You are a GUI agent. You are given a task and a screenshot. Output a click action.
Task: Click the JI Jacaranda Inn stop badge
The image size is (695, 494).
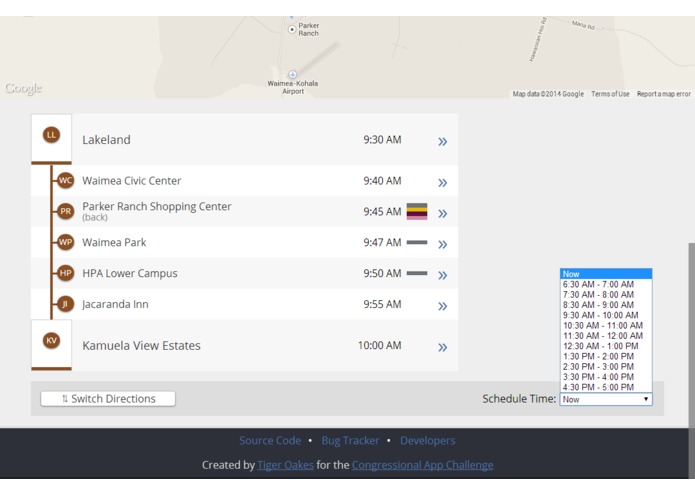click(x=65, y=304)
